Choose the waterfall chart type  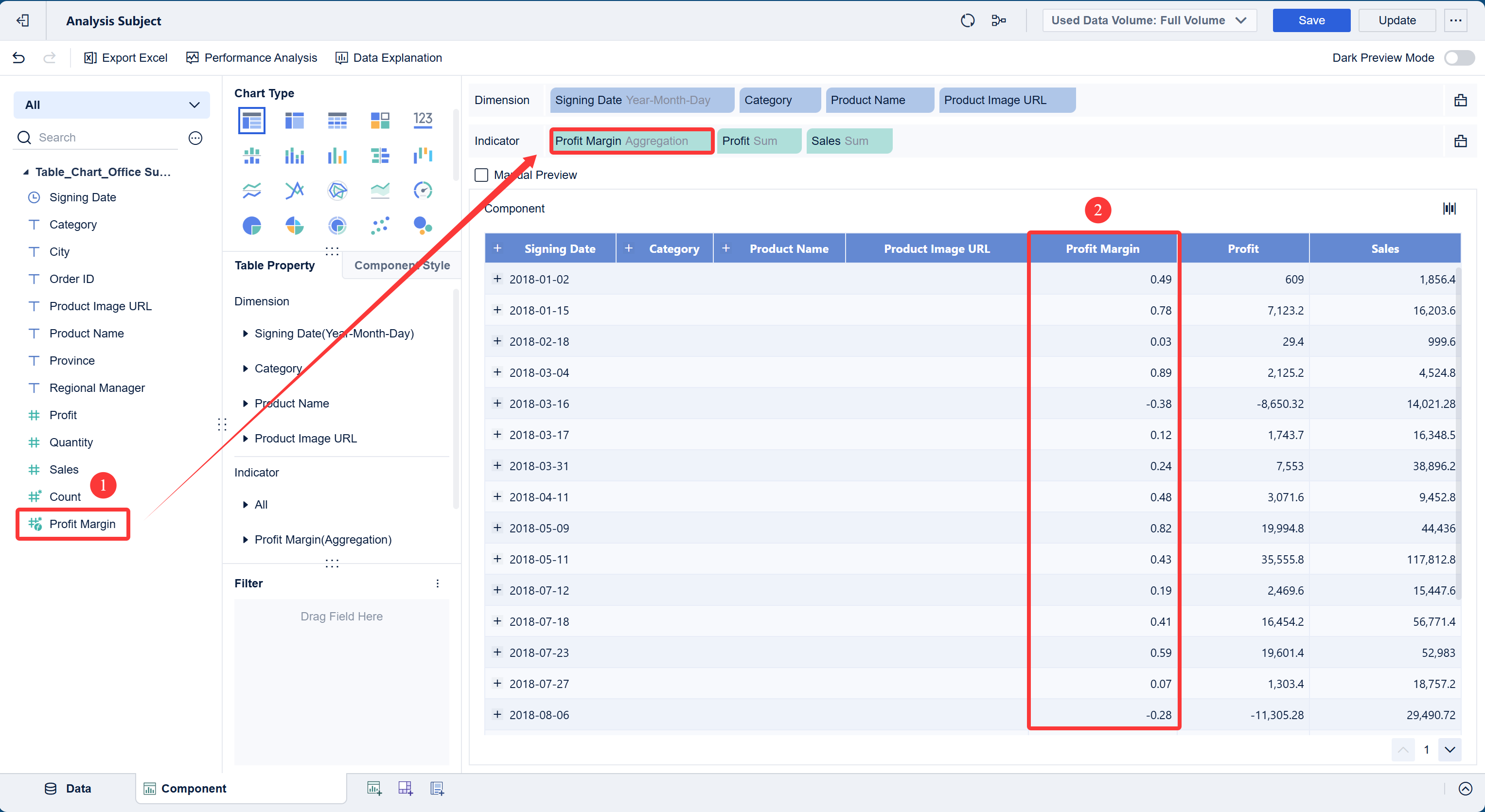click(423, 156)
